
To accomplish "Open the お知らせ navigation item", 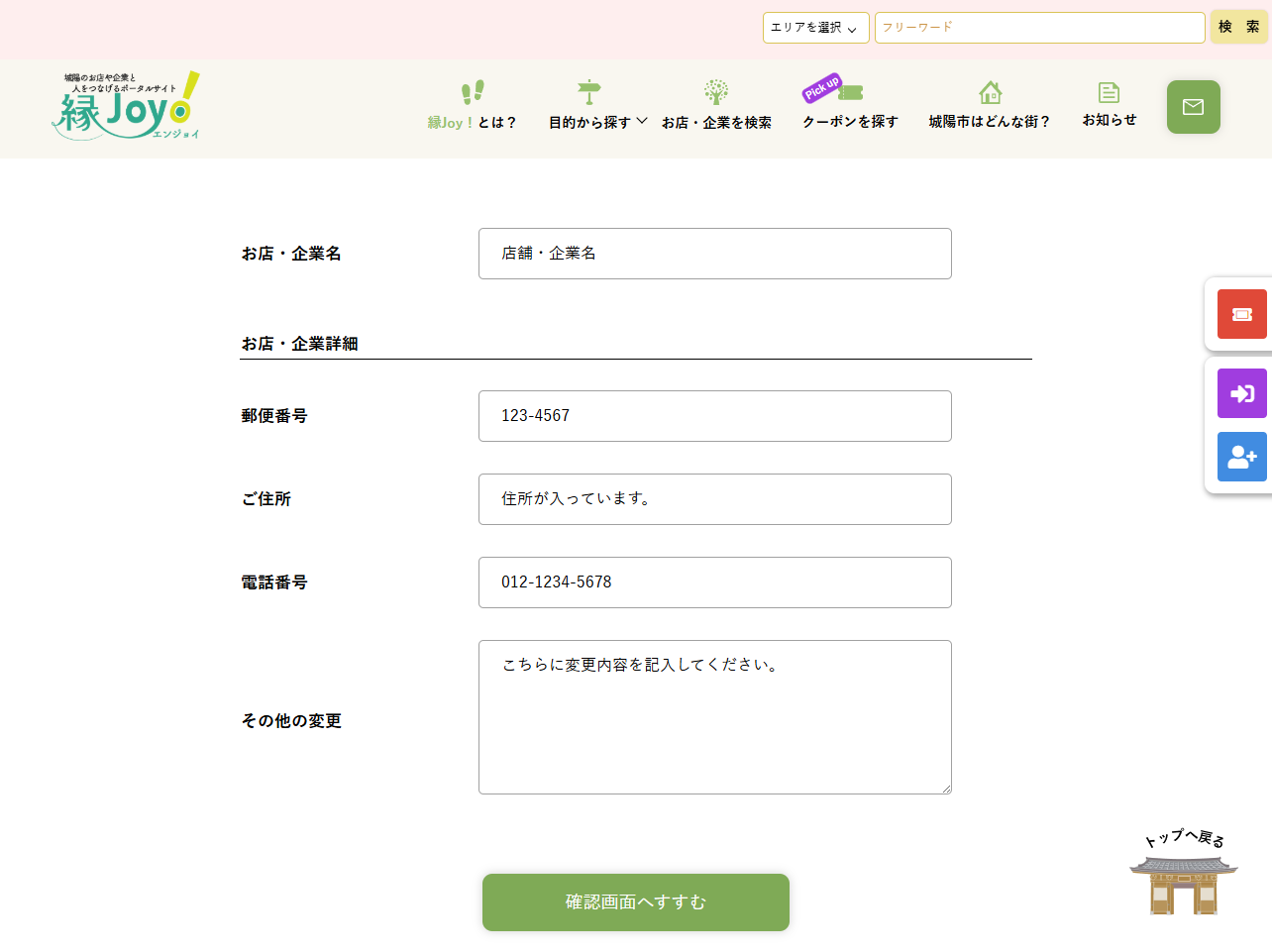I will pyautogui.click(x=1109, y=120).
